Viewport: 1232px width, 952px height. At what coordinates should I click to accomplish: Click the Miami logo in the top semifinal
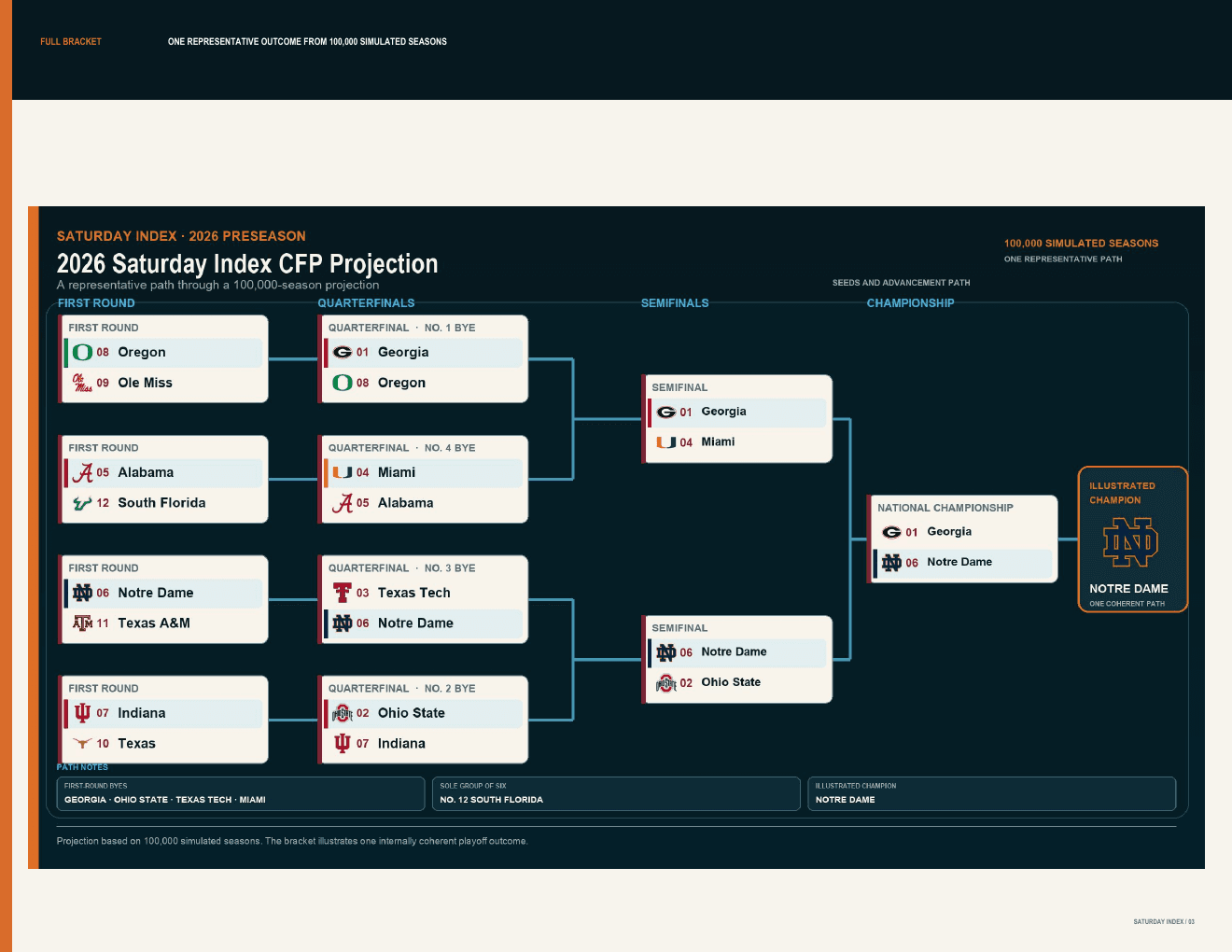click(x=666, y=442)
